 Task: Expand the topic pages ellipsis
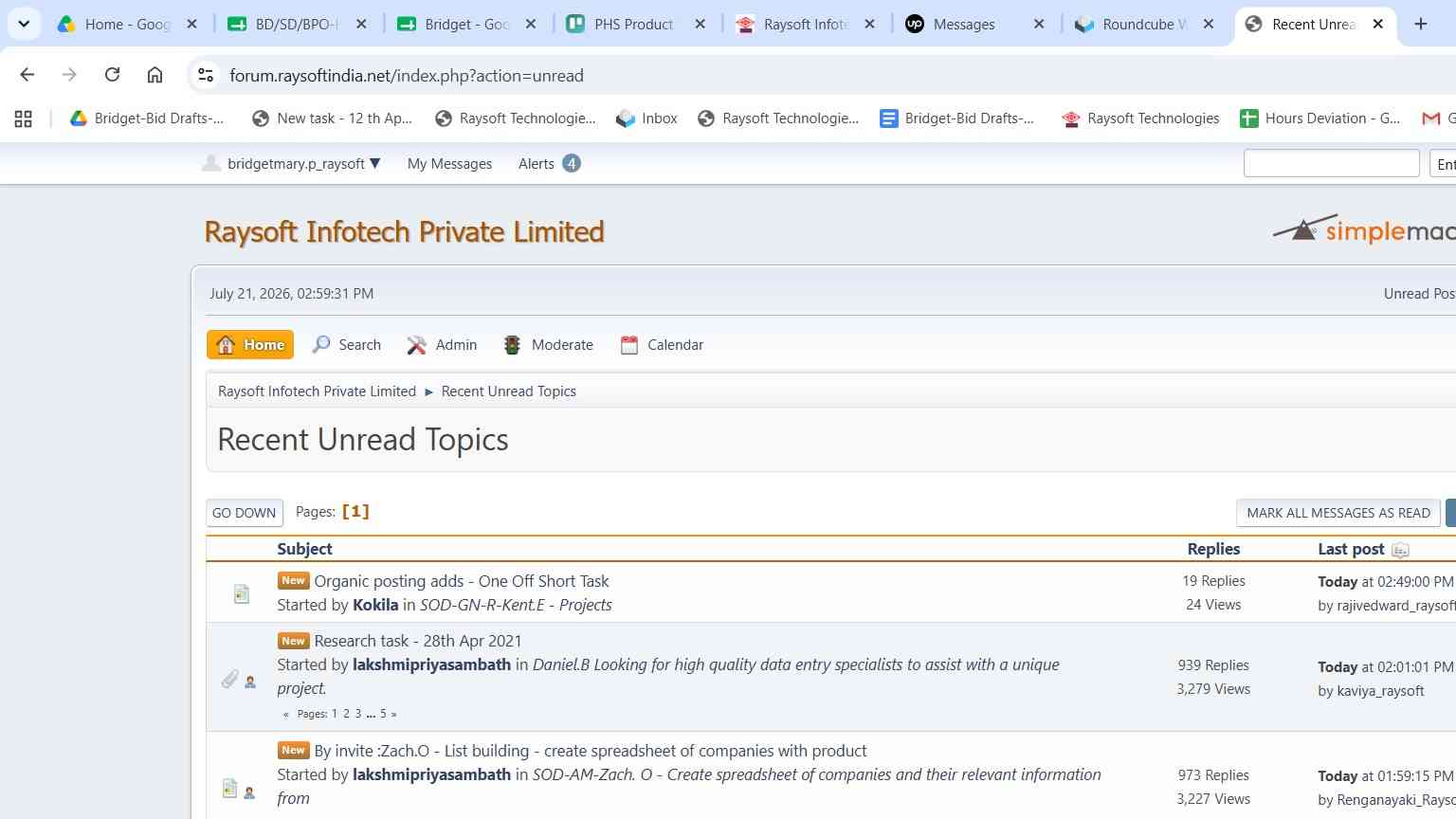371,714
